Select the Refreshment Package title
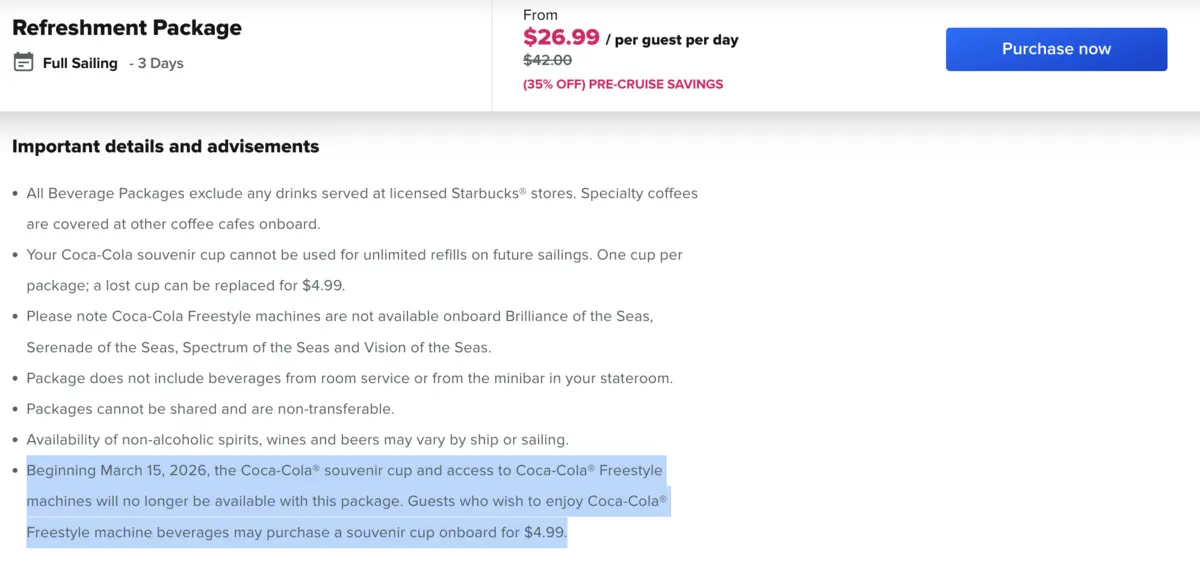 (127, 28)
